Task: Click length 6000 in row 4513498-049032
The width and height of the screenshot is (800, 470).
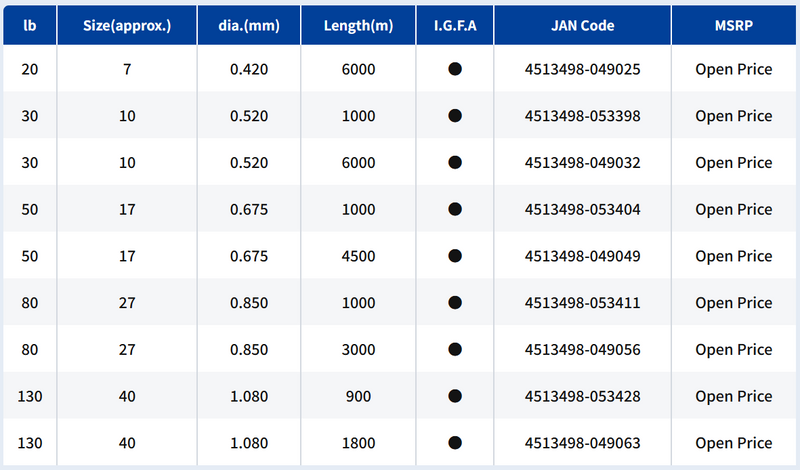Action: click(x=358, y=162)
